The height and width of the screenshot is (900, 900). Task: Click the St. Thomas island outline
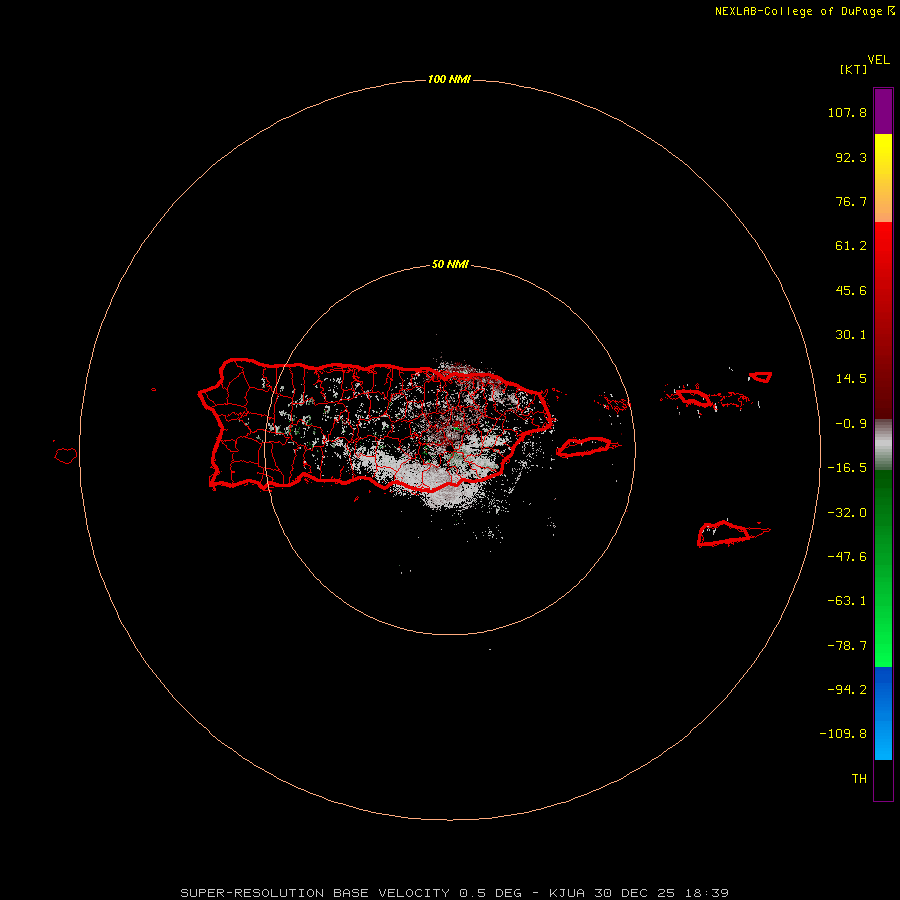pos(693,397)
